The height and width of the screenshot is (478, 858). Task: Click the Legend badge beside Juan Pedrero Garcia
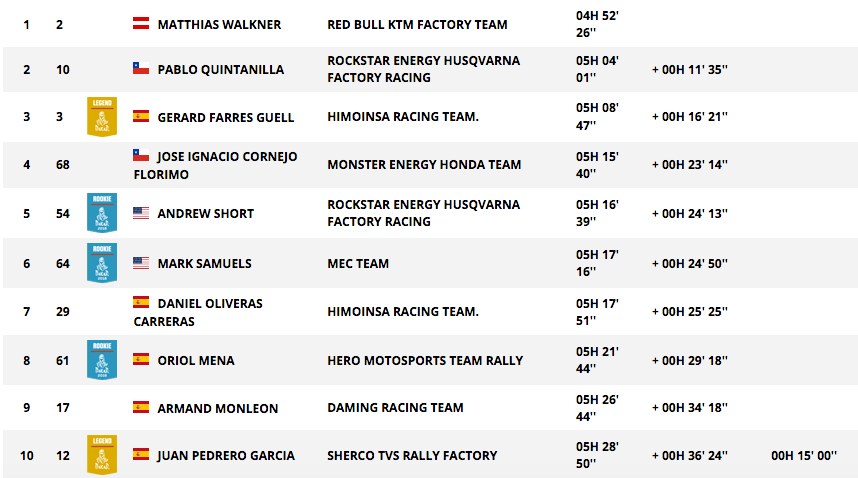click(x=102, y=454)
